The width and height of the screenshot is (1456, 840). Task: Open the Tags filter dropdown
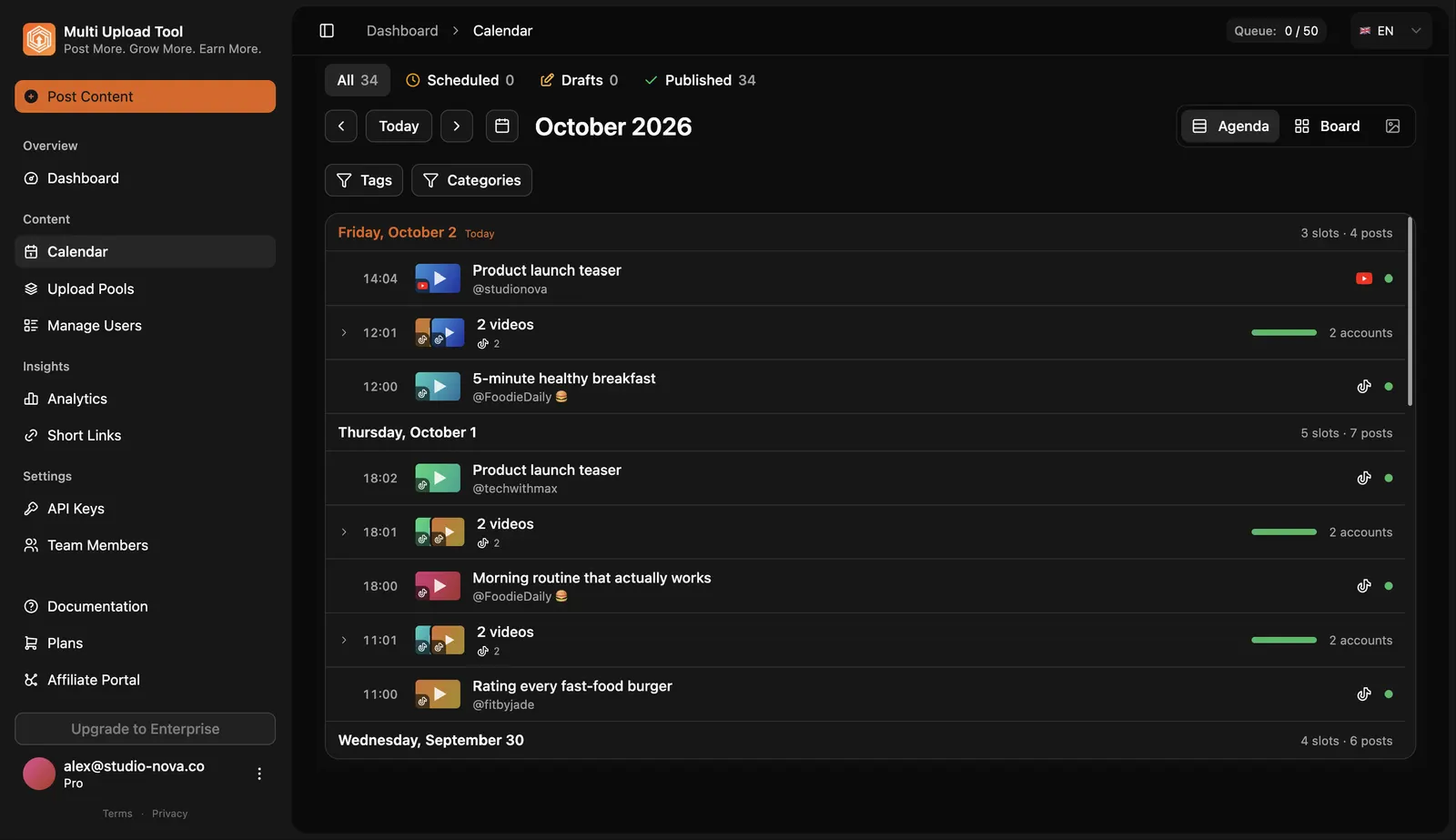coord(364,180)
